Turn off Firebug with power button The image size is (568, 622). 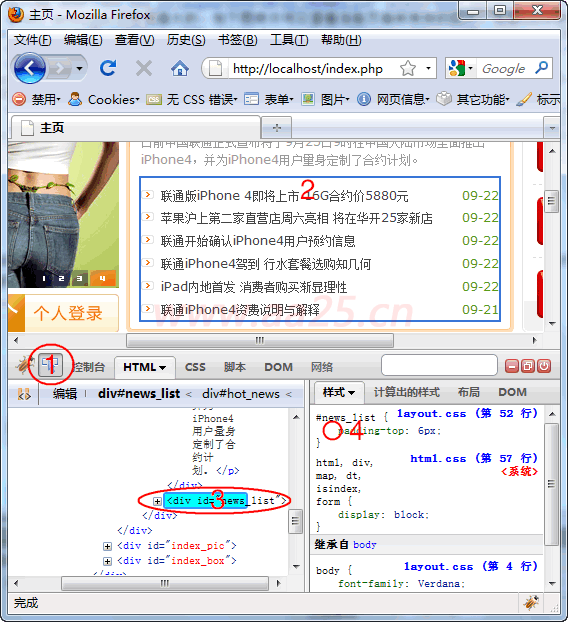(544, 366)
